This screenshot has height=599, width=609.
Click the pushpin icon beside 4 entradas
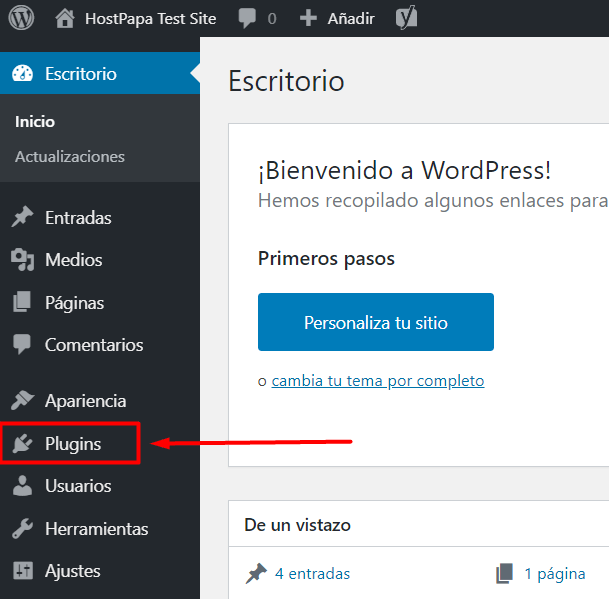[x=256, y=573]
